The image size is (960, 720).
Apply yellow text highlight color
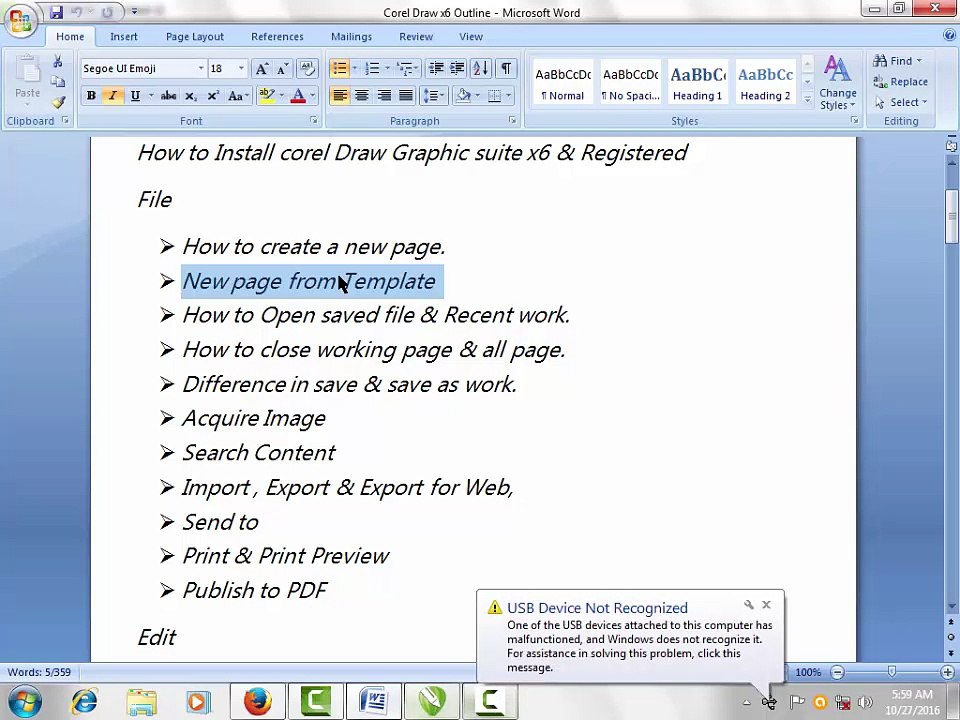point(266,96)
